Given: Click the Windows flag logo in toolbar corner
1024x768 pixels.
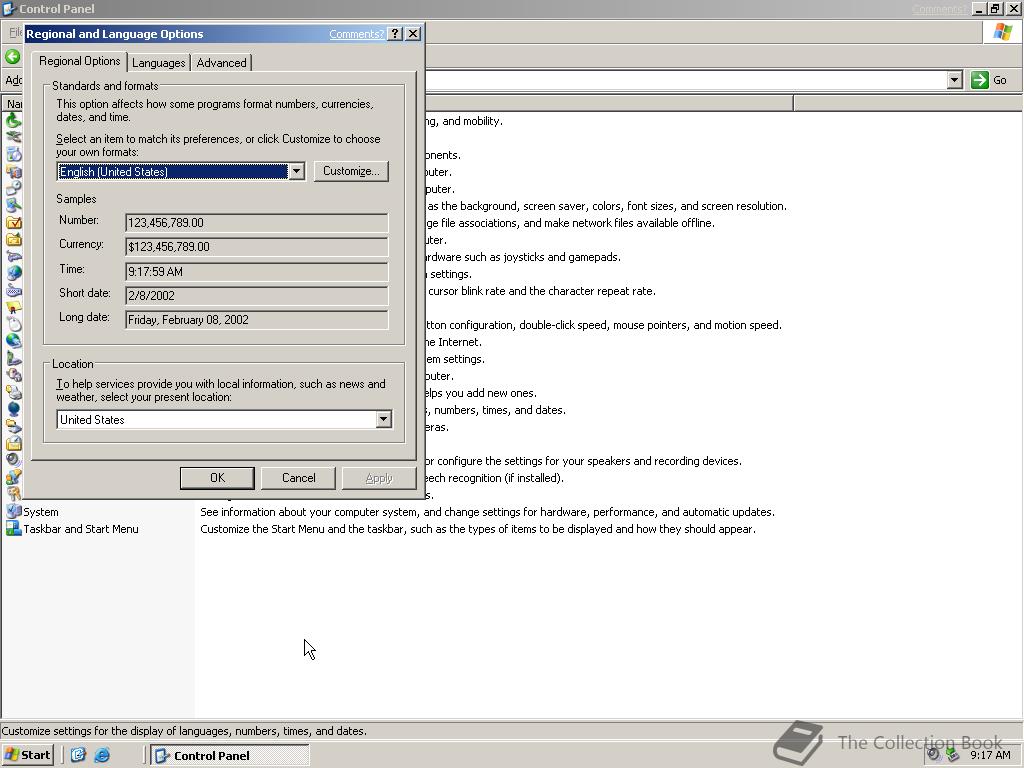Looking at the screenshot, I should 1002,32.
